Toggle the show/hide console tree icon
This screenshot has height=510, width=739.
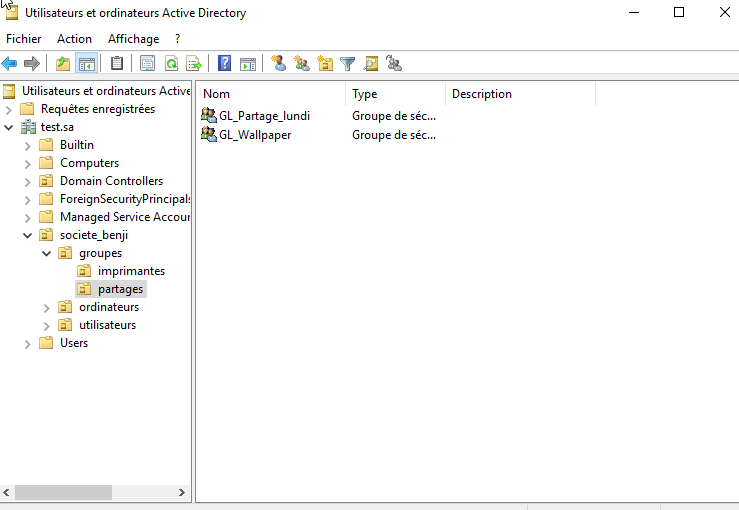[x=87, y=64]
